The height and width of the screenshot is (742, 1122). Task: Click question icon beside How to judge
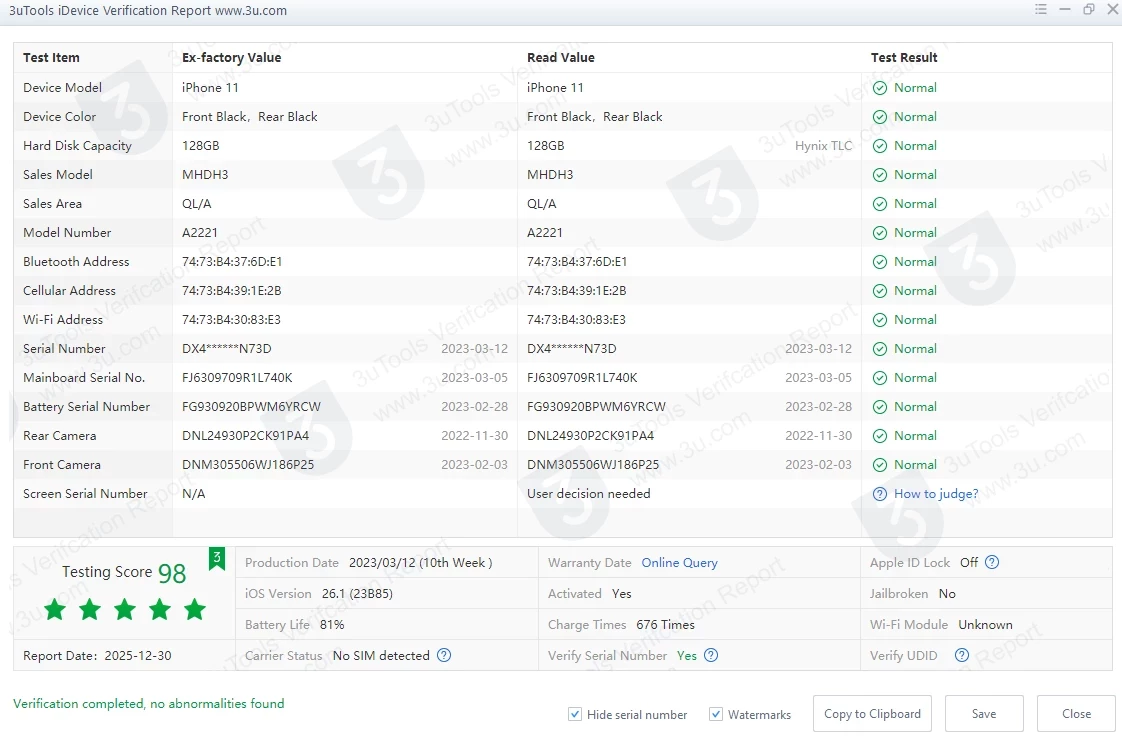pos(880,494)
